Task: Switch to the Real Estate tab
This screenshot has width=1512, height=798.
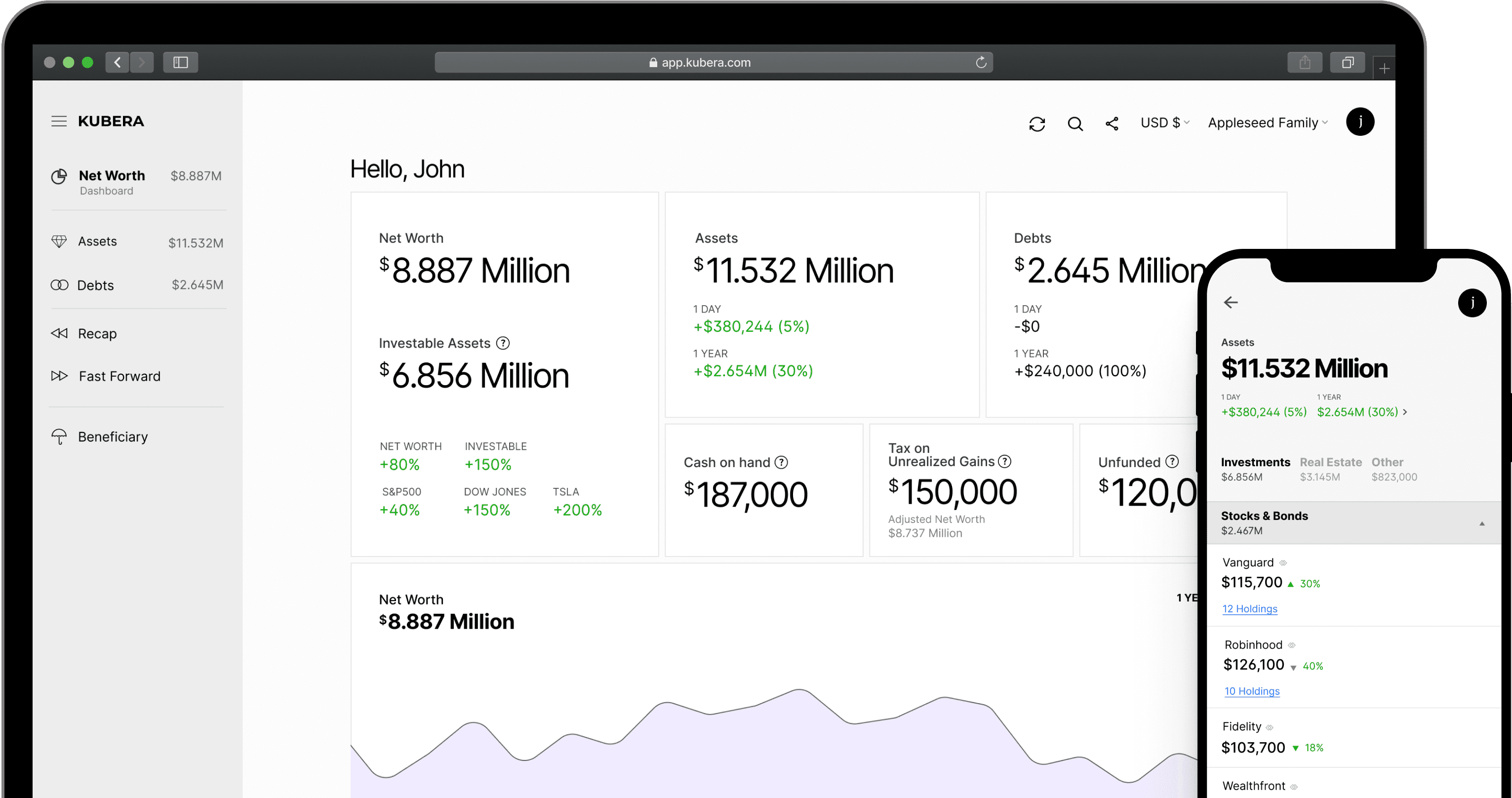Action: coord(1330,462)
